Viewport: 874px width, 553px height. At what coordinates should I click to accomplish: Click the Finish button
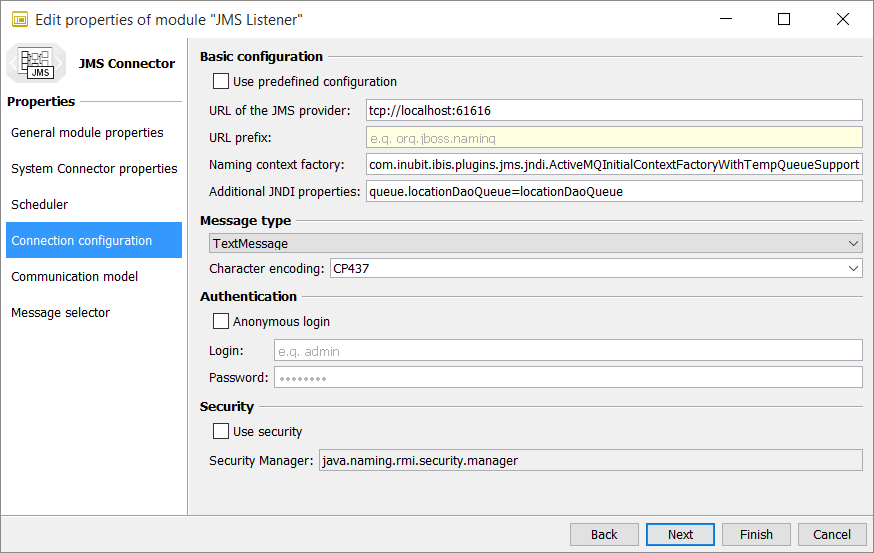pos(756,534)
